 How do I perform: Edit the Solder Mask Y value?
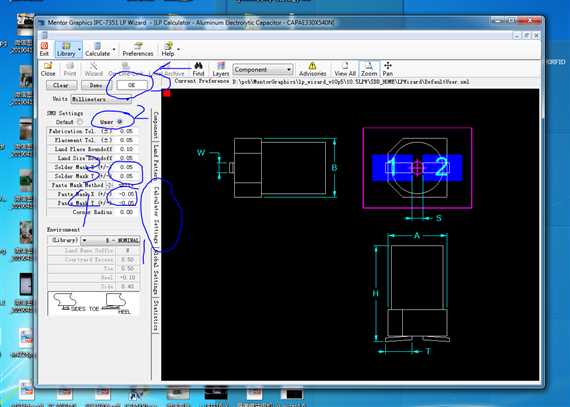tap(127, 176)
